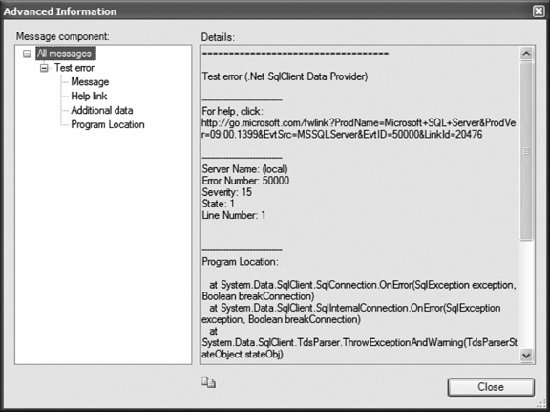Click the copy icon below Details
This screenshot has width=550, height=412.
click(x=209, y=383)
